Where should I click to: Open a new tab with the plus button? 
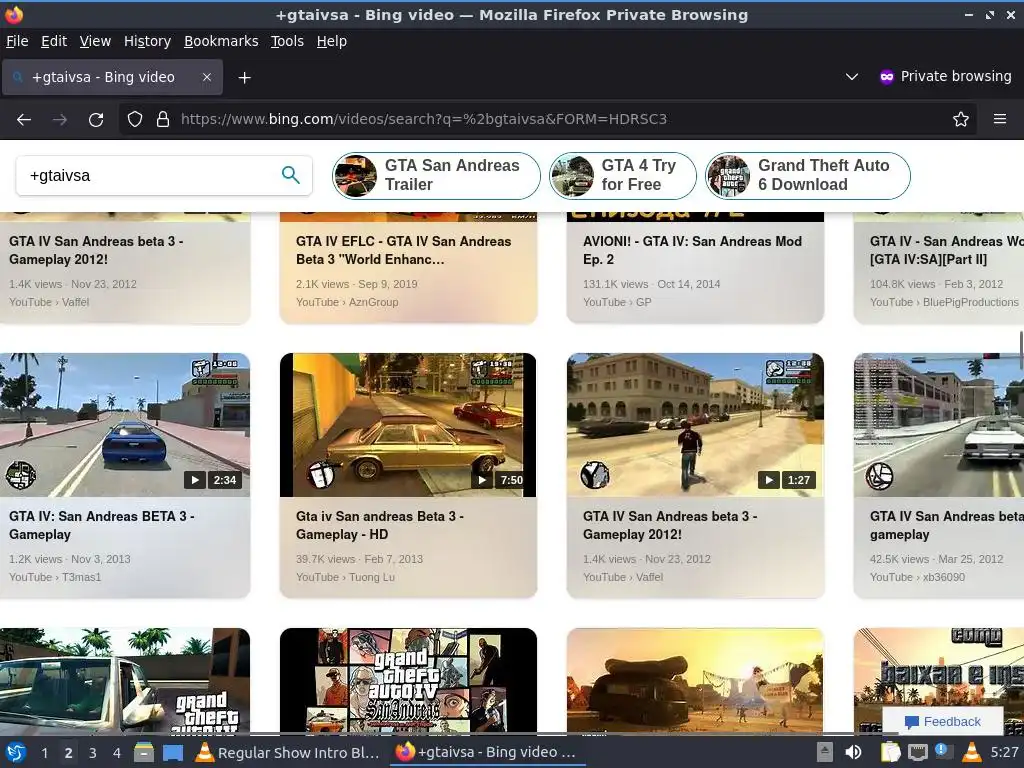tap(244, 78)
